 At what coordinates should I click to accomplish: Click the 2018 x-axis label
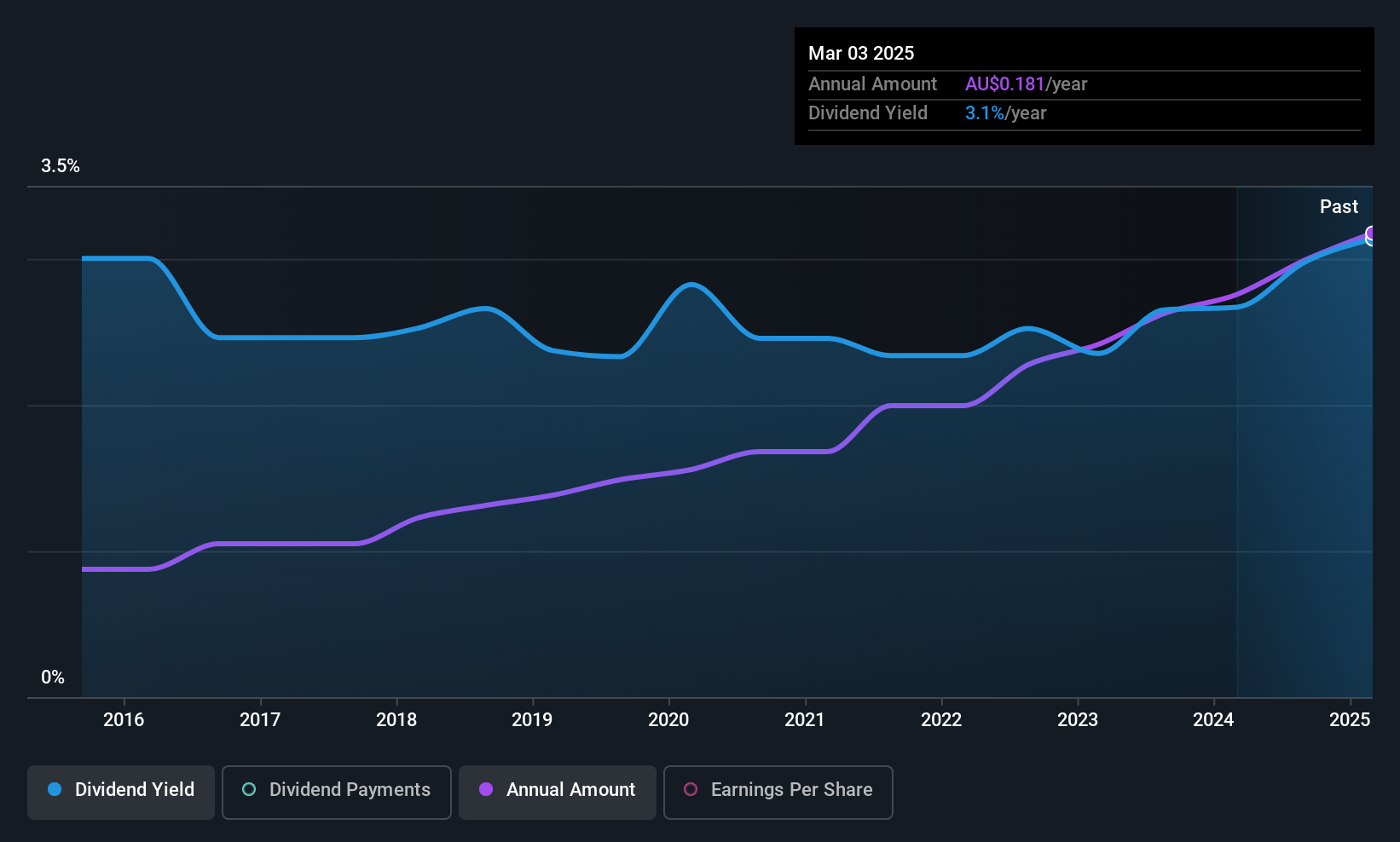click(x=396, y=720)
